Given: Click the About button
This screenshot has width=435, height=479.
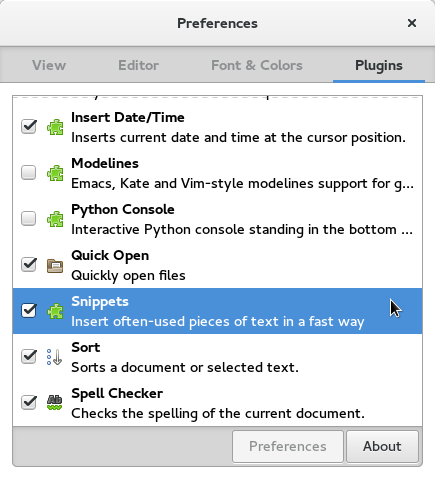Looking at the screenshot, I should click(x=382, y=446).
